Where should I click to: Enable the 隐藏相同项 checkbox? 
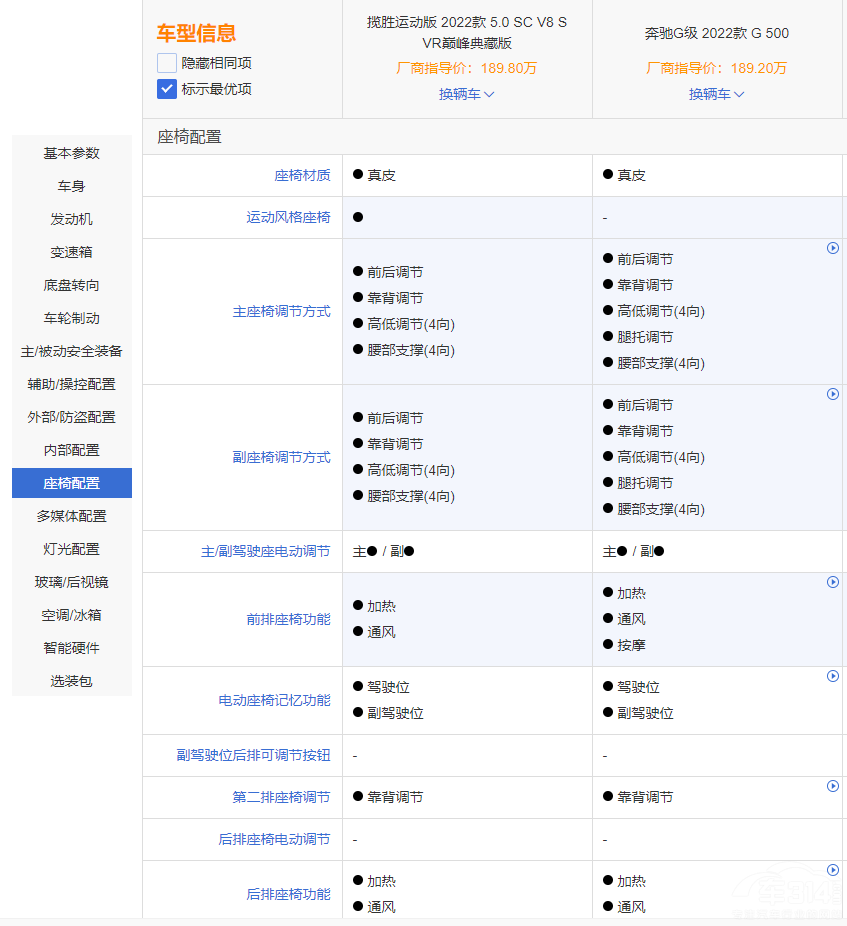point(165,62)
